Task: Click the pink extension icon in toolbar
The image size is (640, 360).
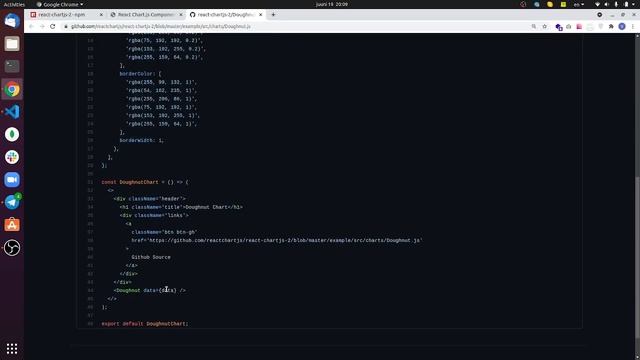Action: [579, 27]
